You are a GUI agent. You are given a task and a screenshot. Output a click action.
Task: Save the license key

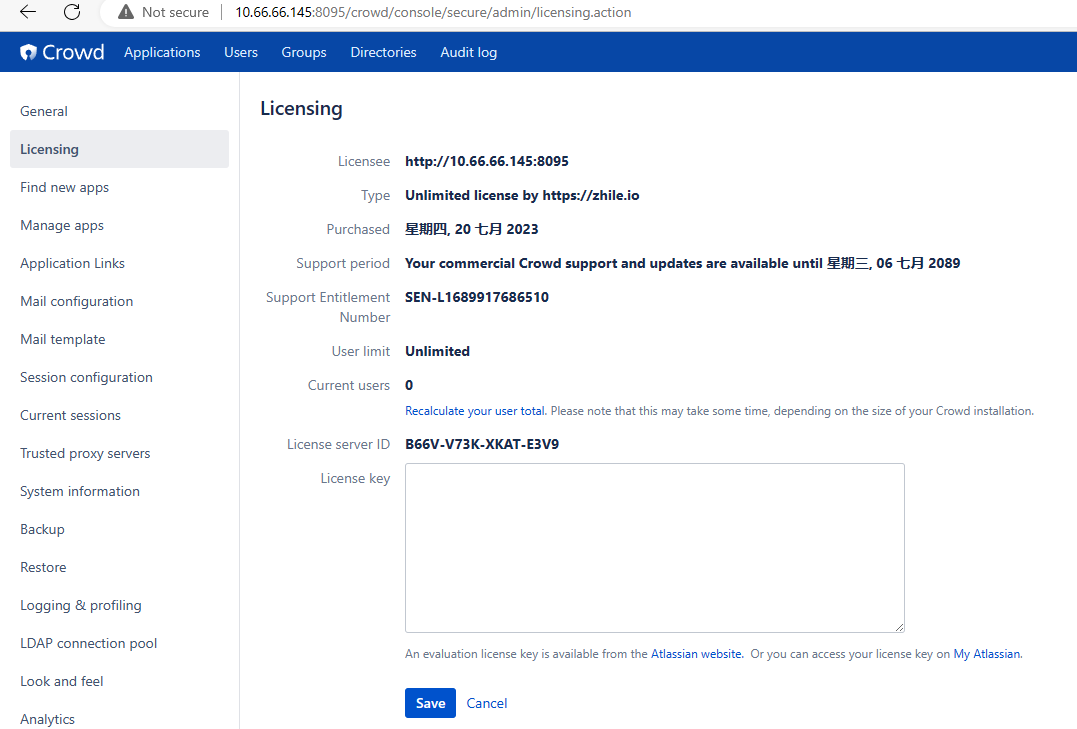[x=430, y=703]
